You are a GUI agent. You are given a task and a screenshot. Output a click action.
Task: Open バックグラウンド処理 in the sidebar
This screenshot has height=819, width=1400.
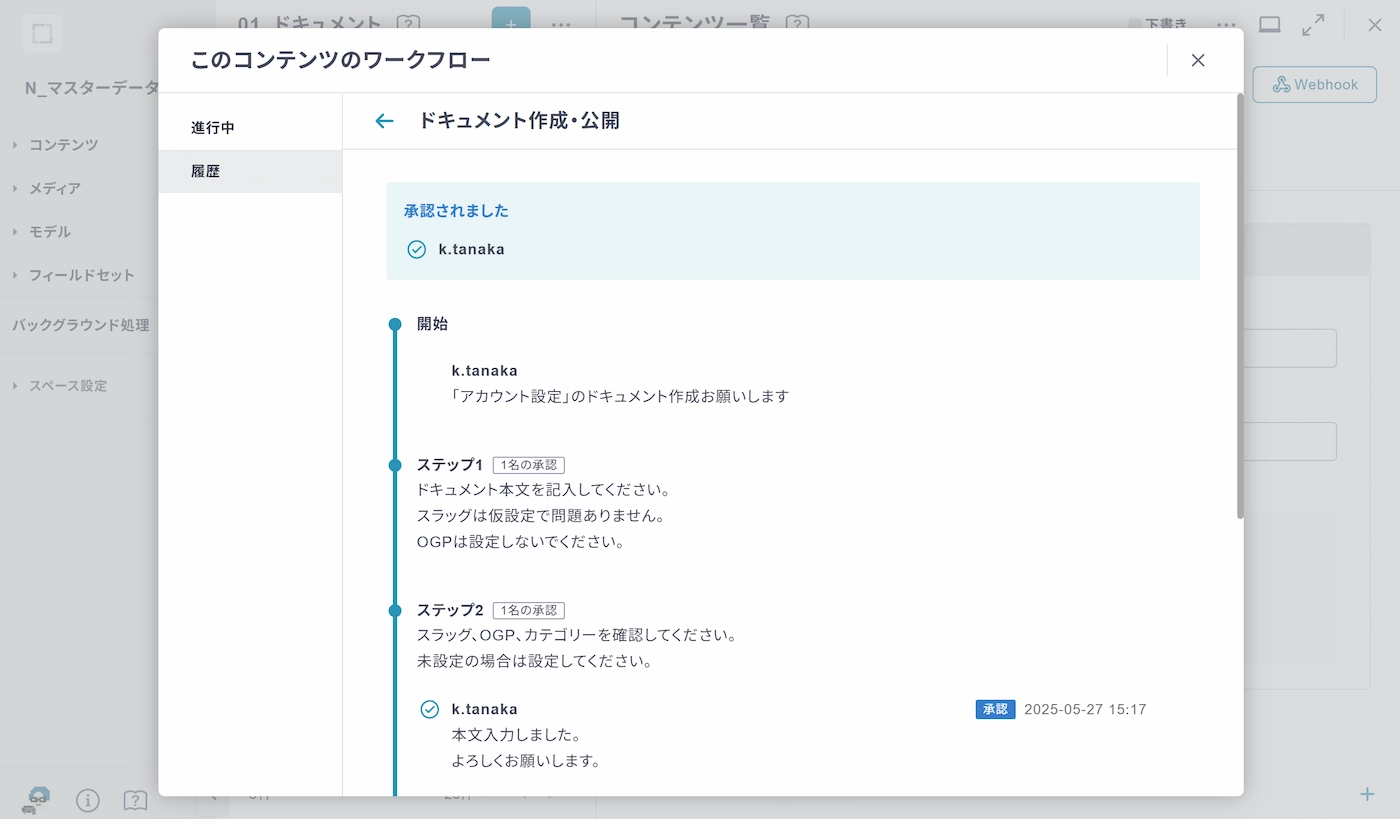pos(80,325)
